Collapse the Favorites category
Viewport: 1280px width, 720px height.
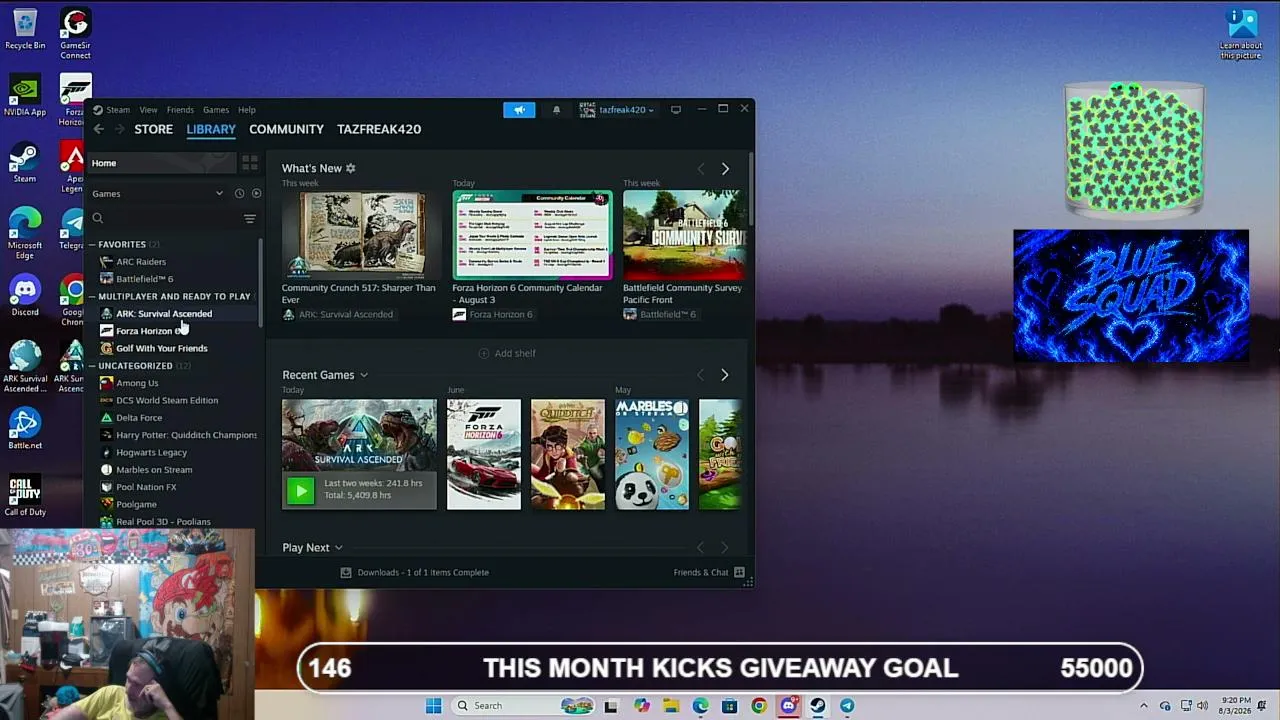tap(92, 244)
